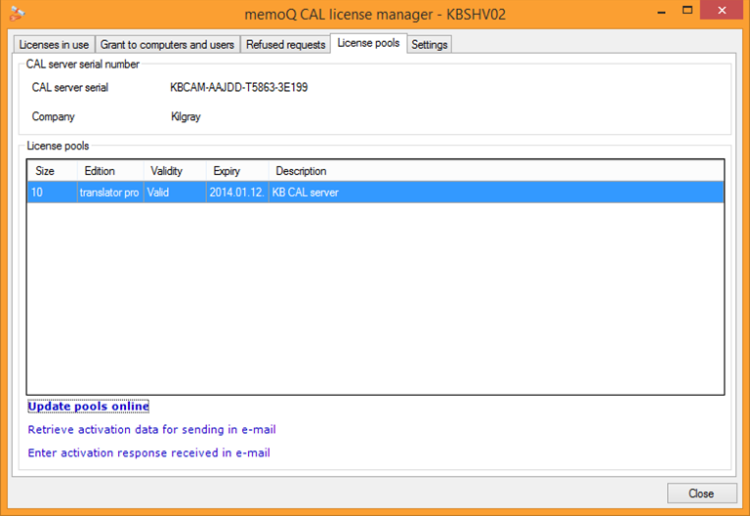750x516 pixels.
Task: Click the serial 'KBCAM-AAJDD-T5863-3E199'
Action: click(239, 88)
